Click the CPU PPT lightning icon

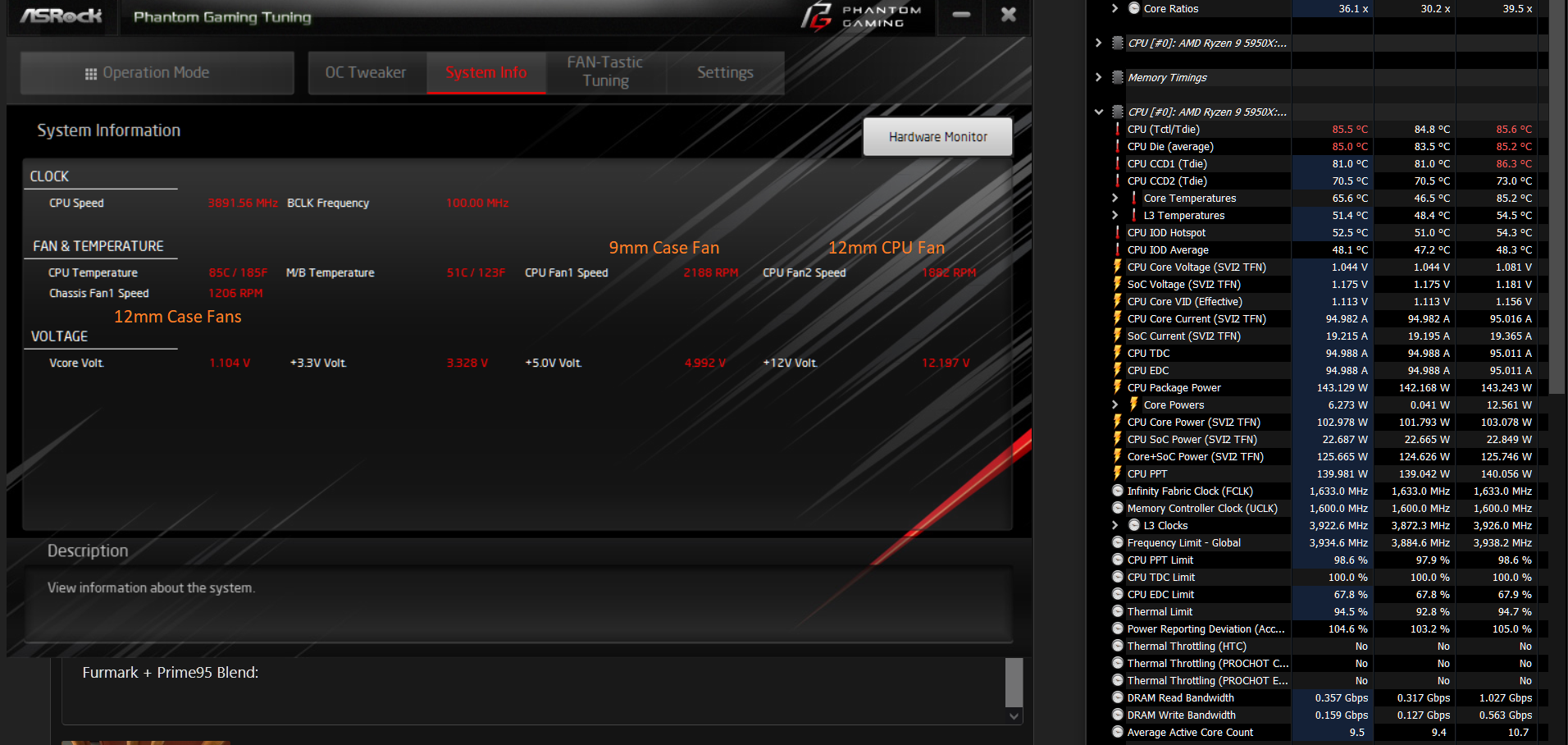point(1117,473)
